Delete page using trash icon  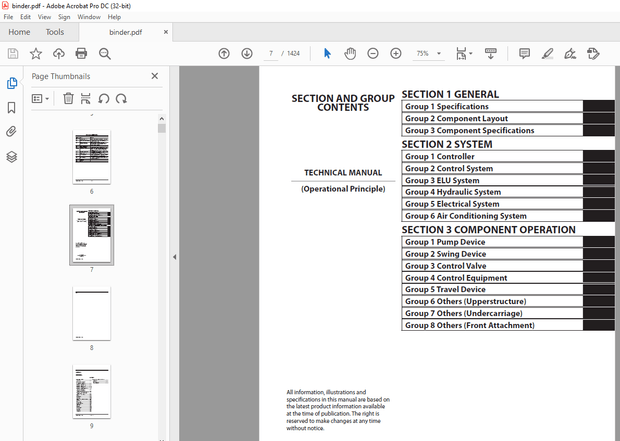68,98
